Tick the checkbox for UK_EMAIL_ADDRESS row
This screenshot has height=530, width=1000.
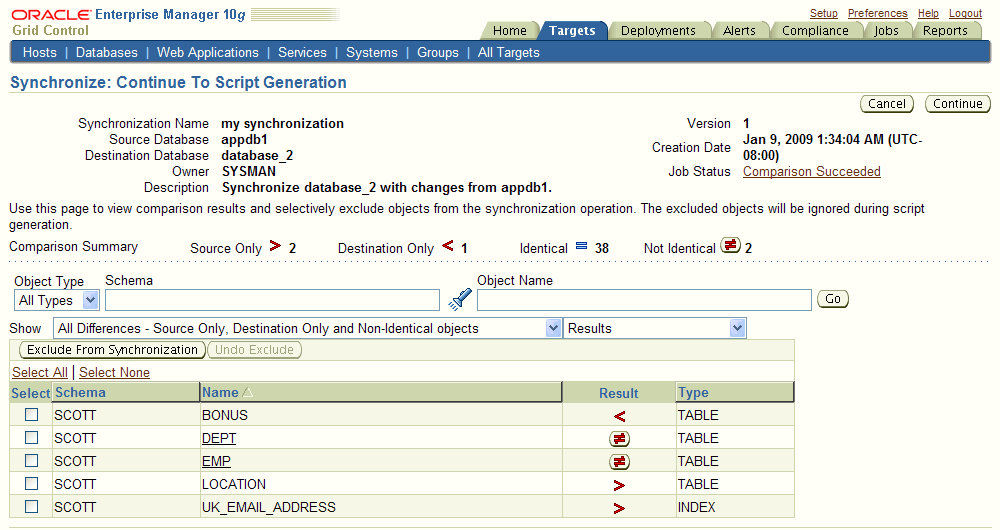[31, 506]
